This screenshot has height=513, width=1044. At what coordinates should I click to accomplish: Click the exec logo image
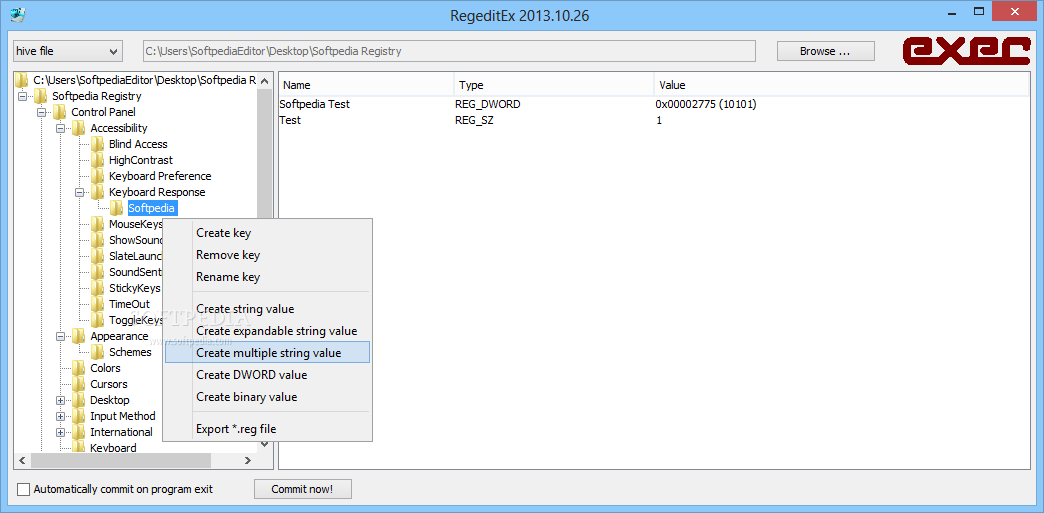coord(966,51)
